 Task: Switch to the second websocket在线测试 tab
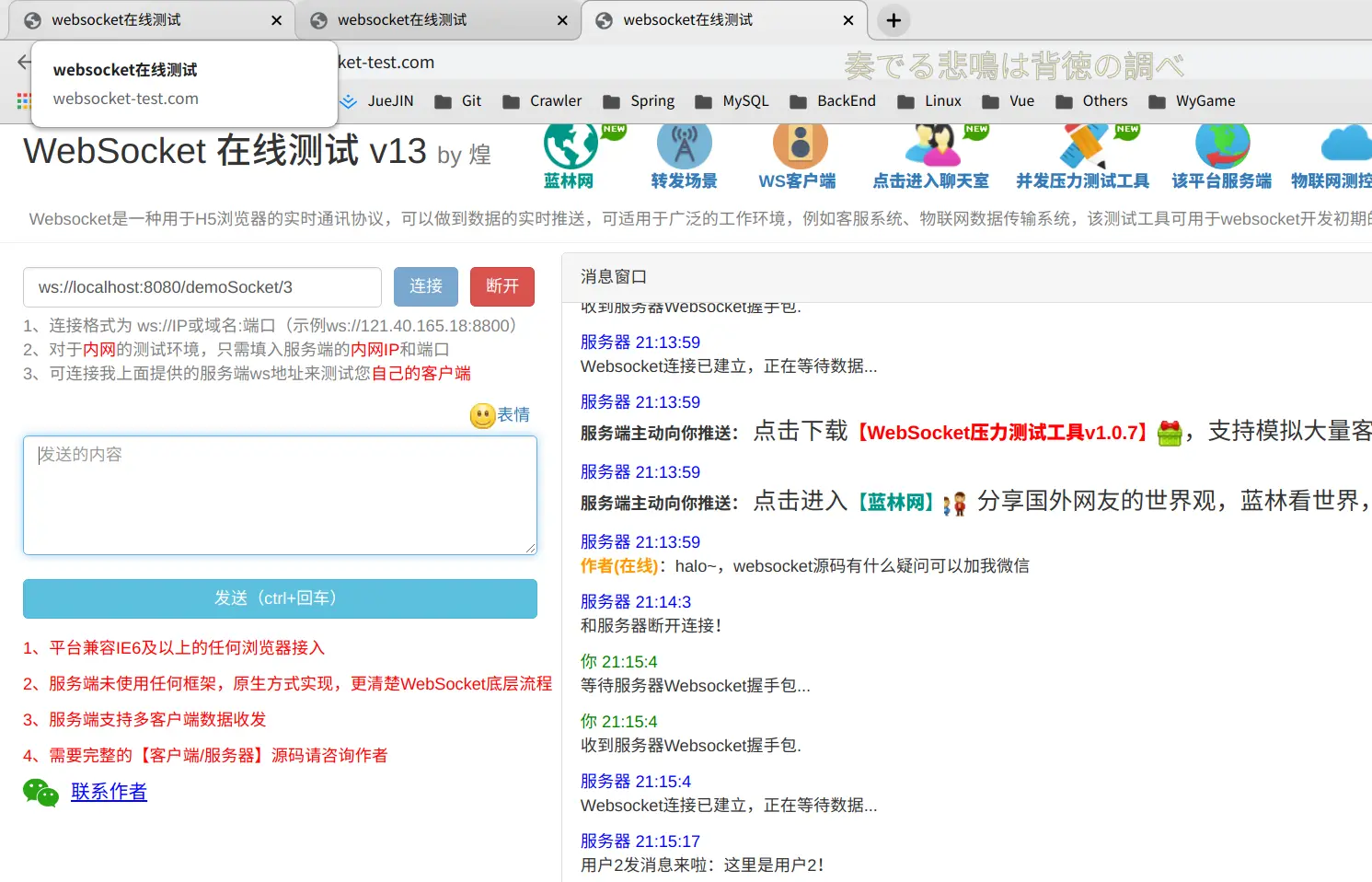(438, 20)
